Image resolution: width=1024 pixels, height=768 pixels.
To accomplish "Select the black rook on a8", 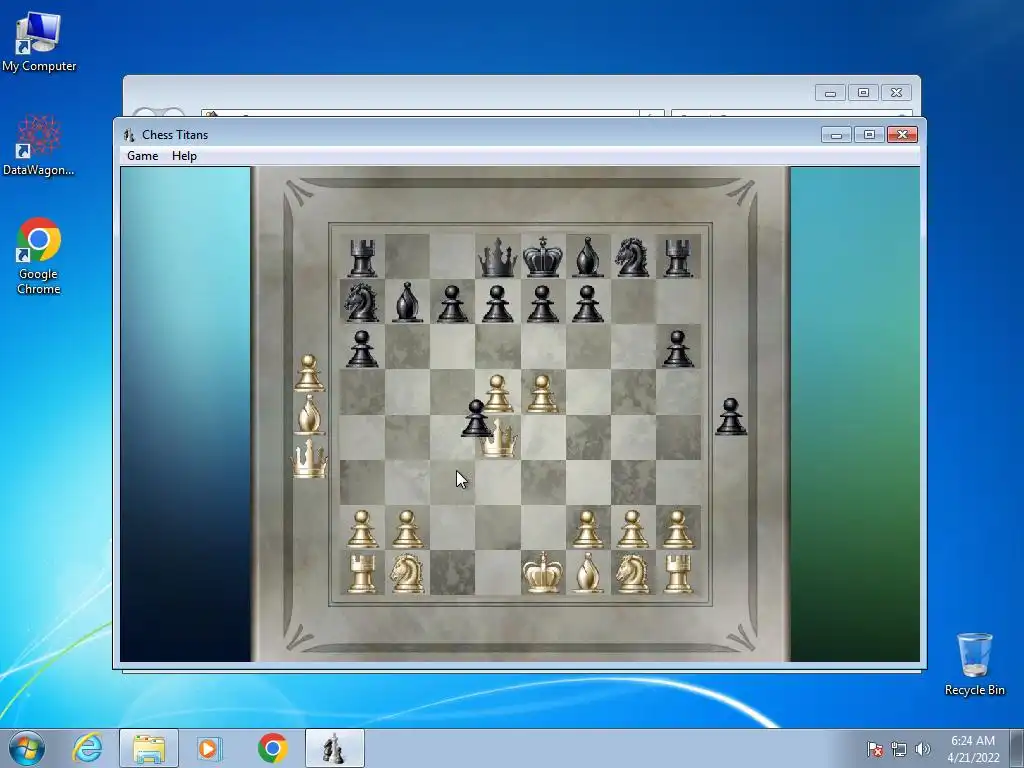I will [x=362, y=258].
